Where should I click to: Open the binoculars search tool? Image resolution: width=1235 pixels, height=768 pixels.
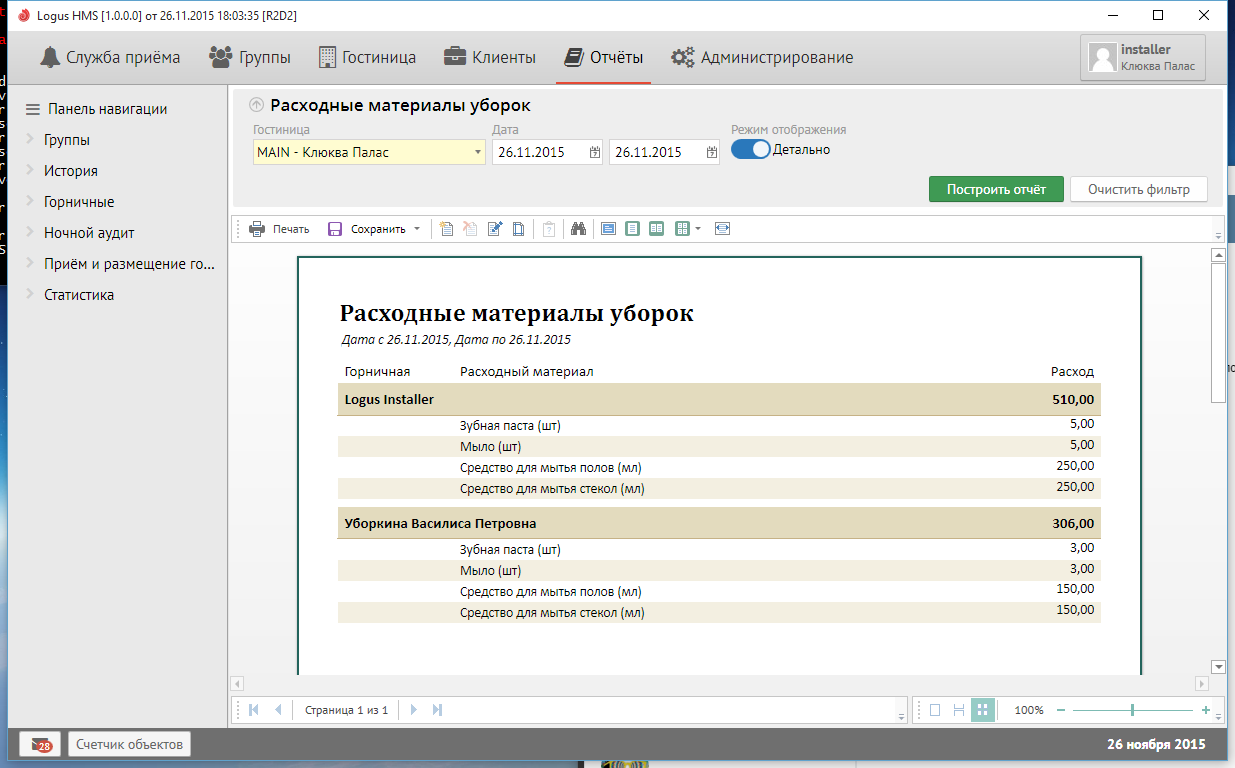577,229
